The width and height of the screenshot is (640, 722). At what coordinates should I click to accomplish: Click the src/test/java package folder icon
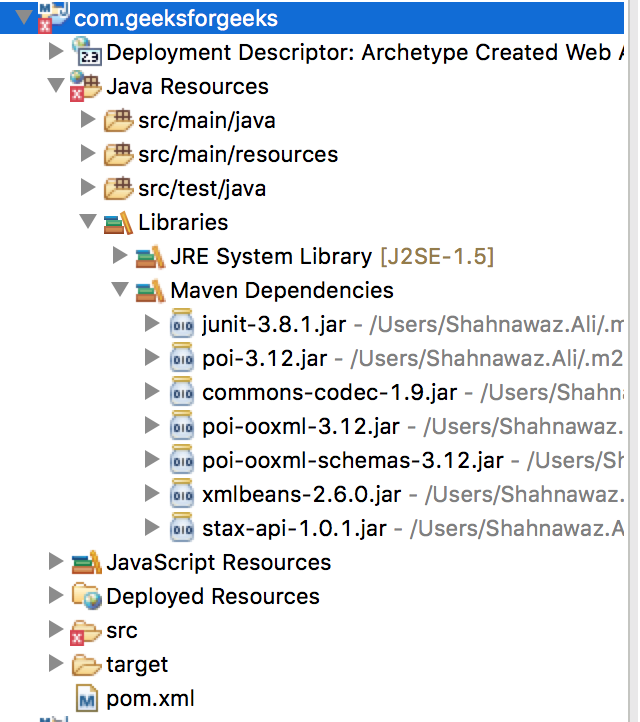tap(118, 188)
